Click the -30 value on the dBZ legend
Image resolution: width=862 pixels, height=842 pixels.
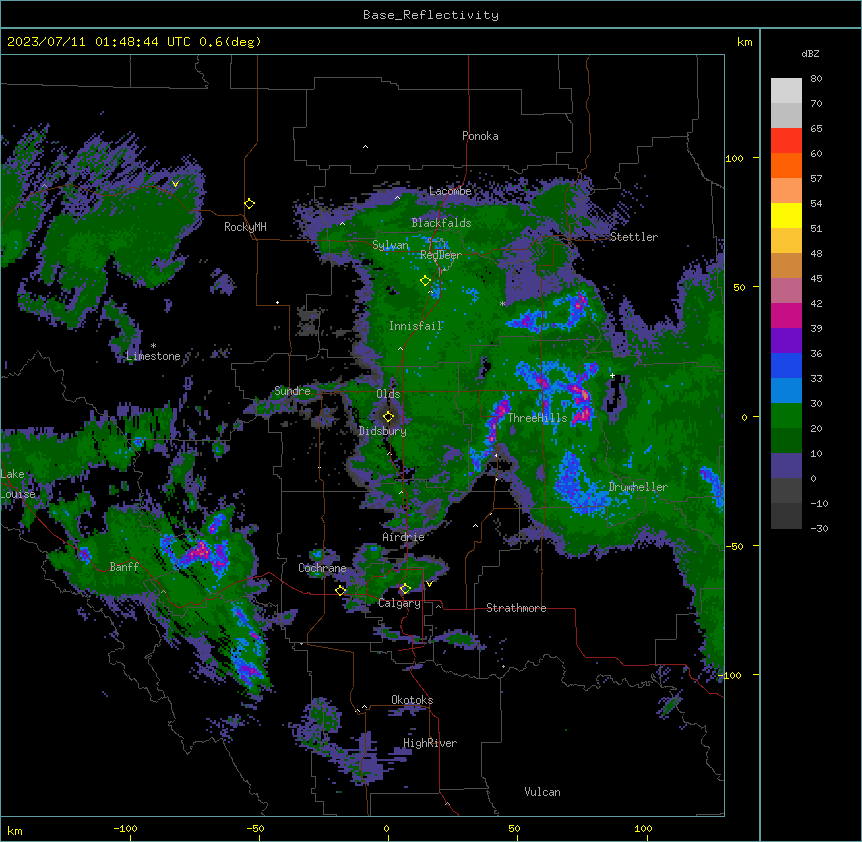point(819,529)
